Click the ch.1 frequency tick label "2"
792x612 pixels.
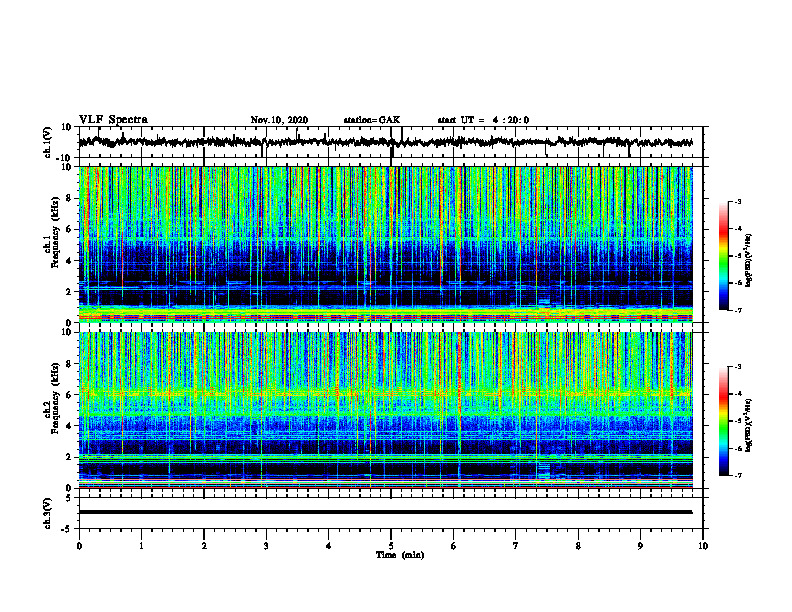69,291
